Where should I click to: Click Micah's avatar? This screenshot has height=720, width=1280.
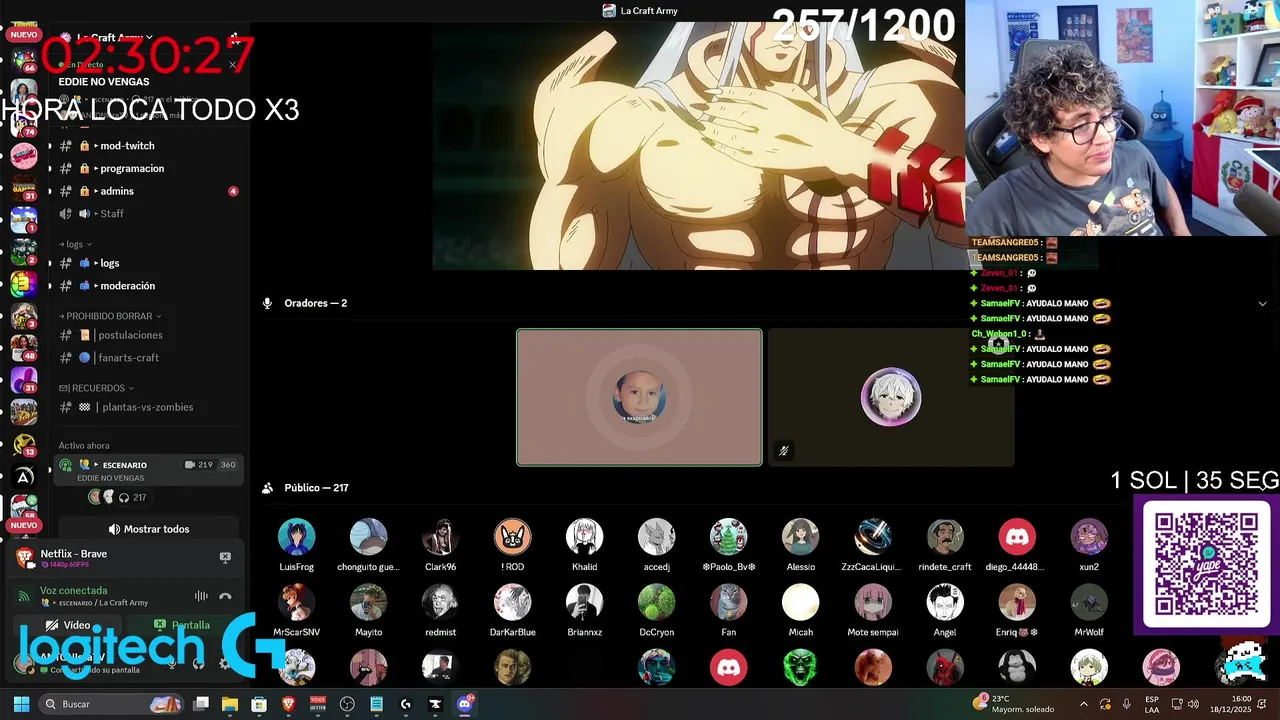800,603
